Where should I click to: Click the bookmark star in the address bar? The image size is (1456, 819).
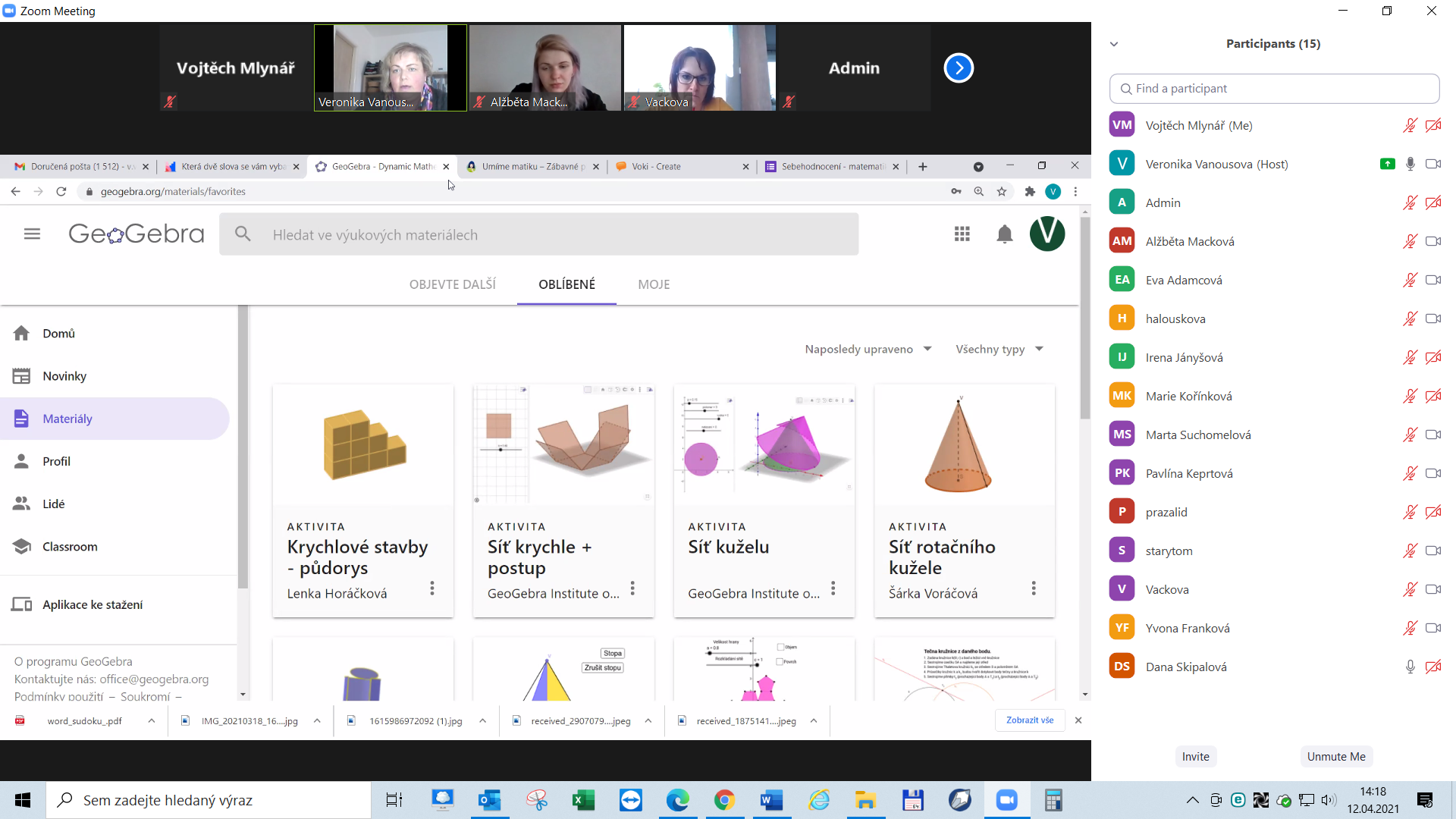point(1002,191)
